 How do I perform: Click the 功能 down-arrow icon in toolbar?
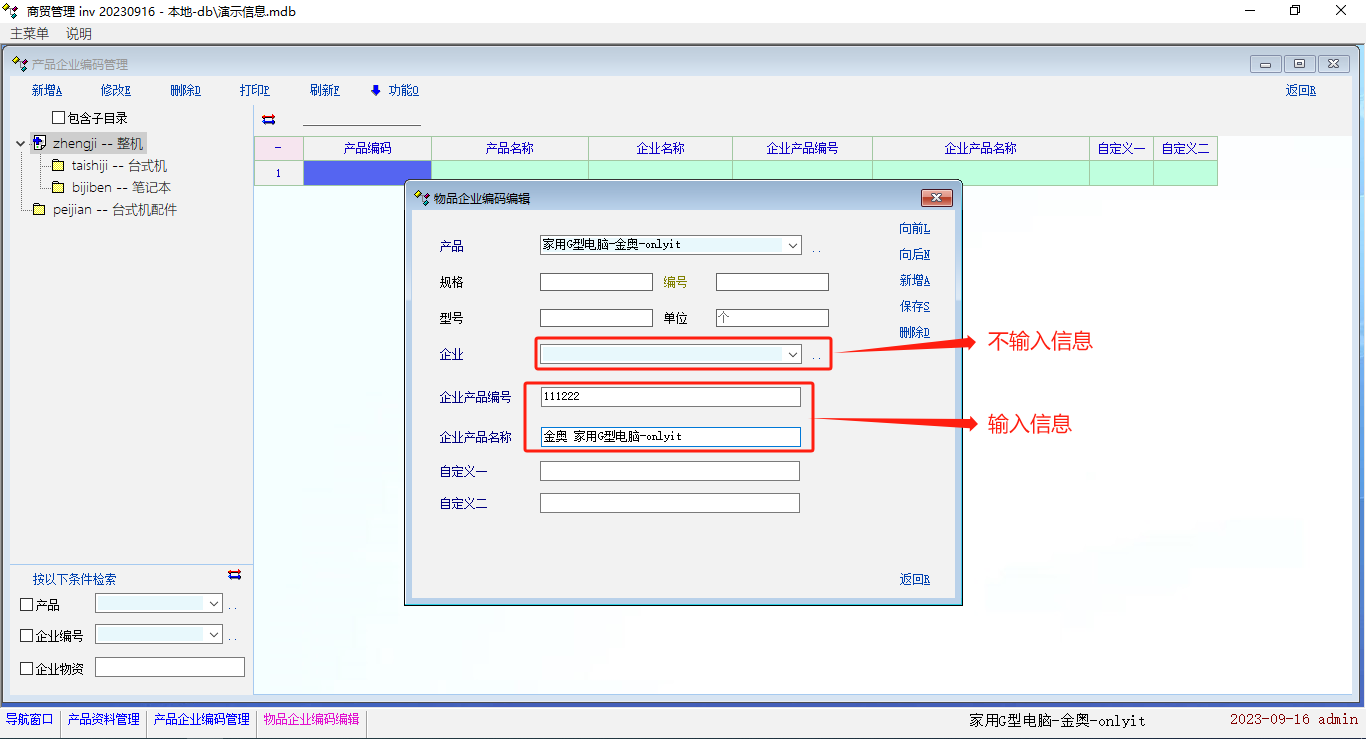coord(376,90)
